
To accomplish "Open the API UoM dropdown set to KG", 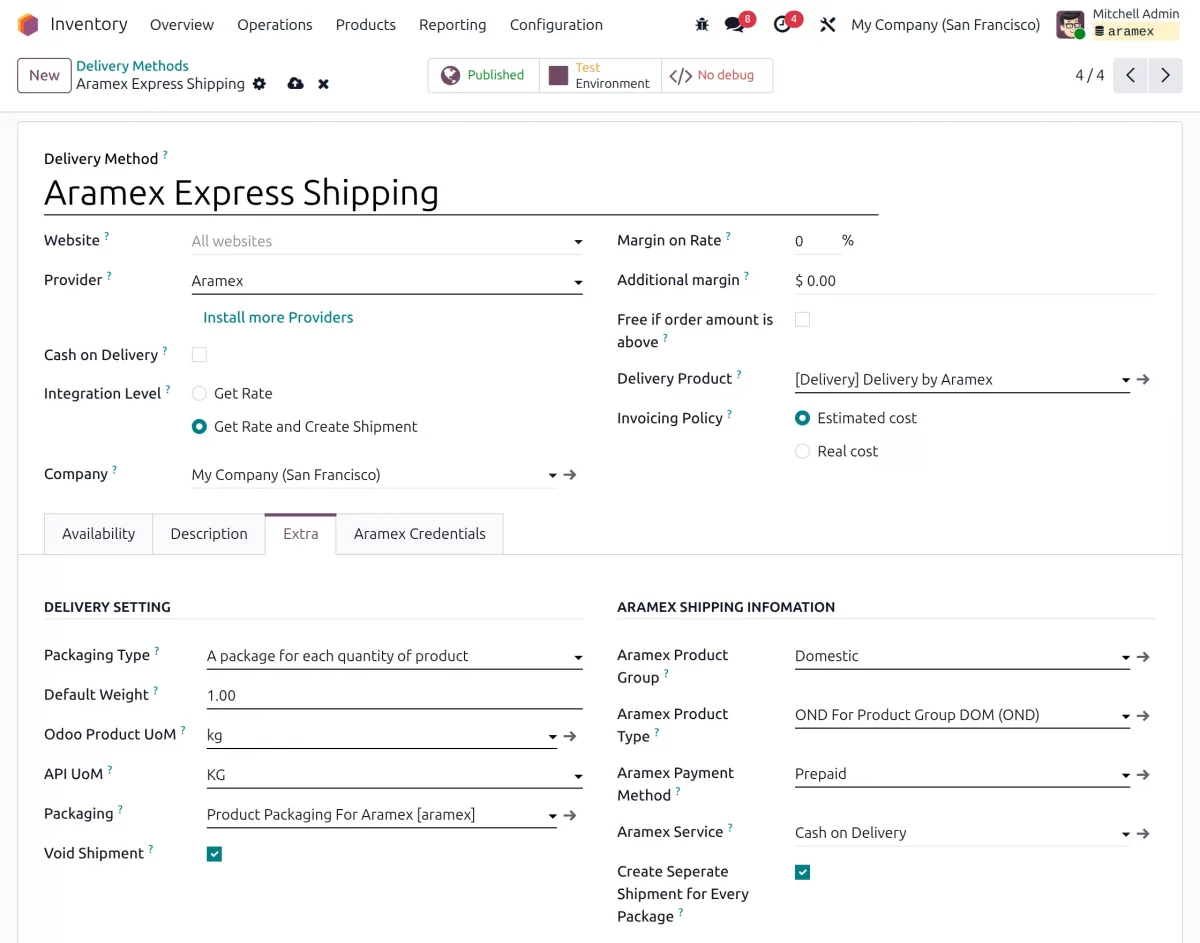I will [394, 776].
